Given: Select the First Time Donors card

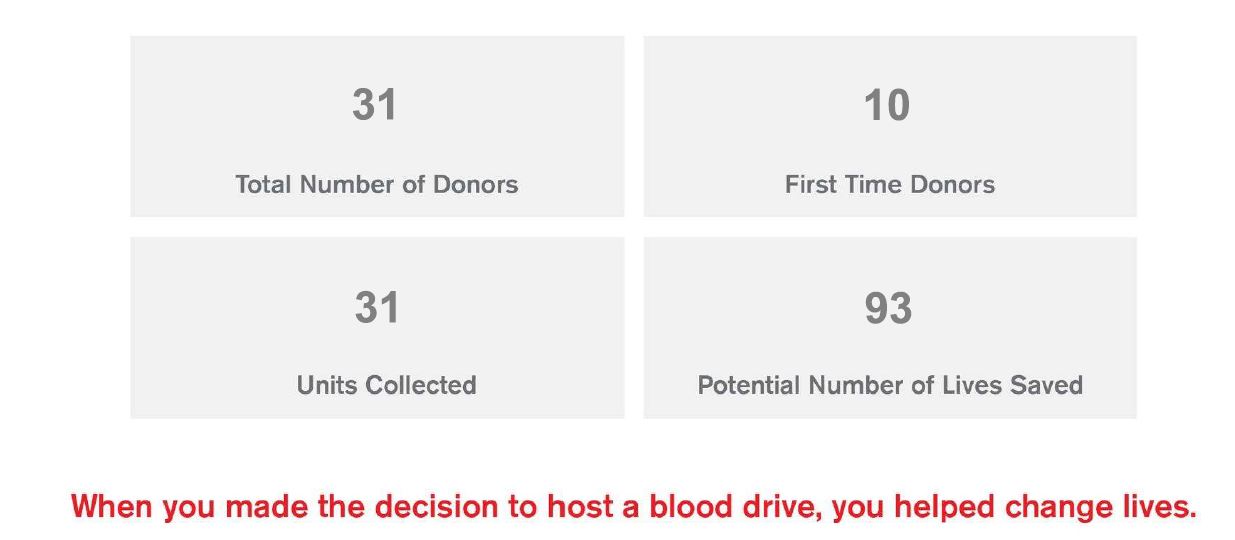Looking at the screenshot, I should pos(890,126).
